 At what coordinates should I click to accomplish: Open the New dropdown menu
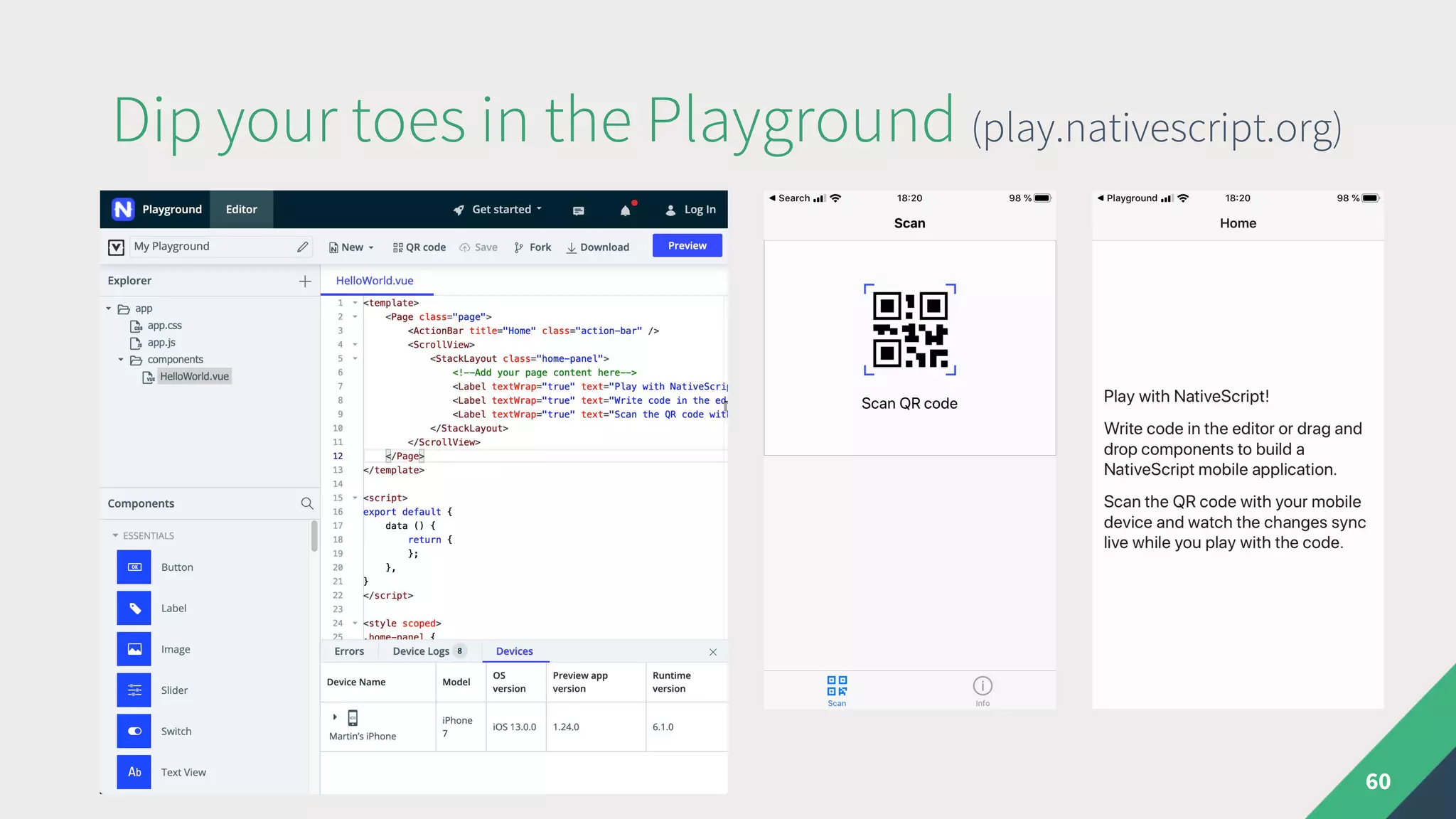point(351,247)
